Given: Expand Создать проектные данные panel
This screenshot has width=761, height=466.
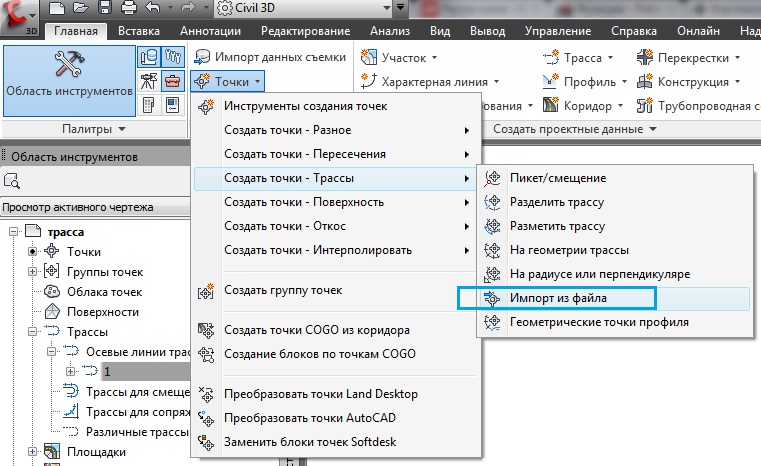Looking at the screenshot, I should (575, 129).
